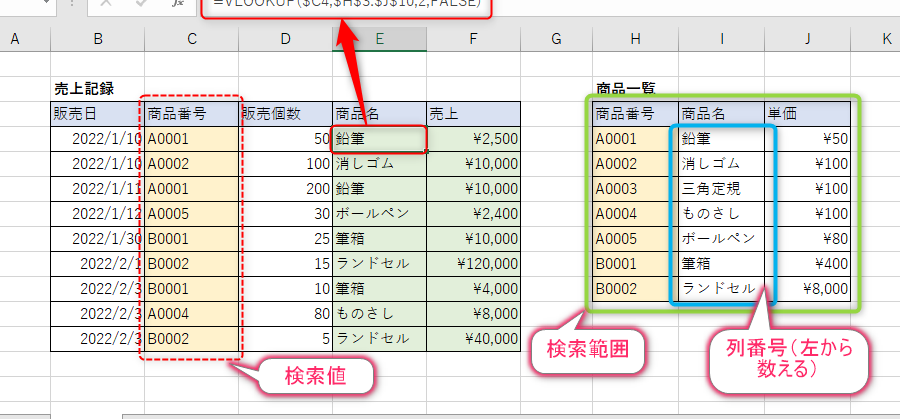Click the date cell 2022/2/1
900x419 pixels.
click(98, 264)
